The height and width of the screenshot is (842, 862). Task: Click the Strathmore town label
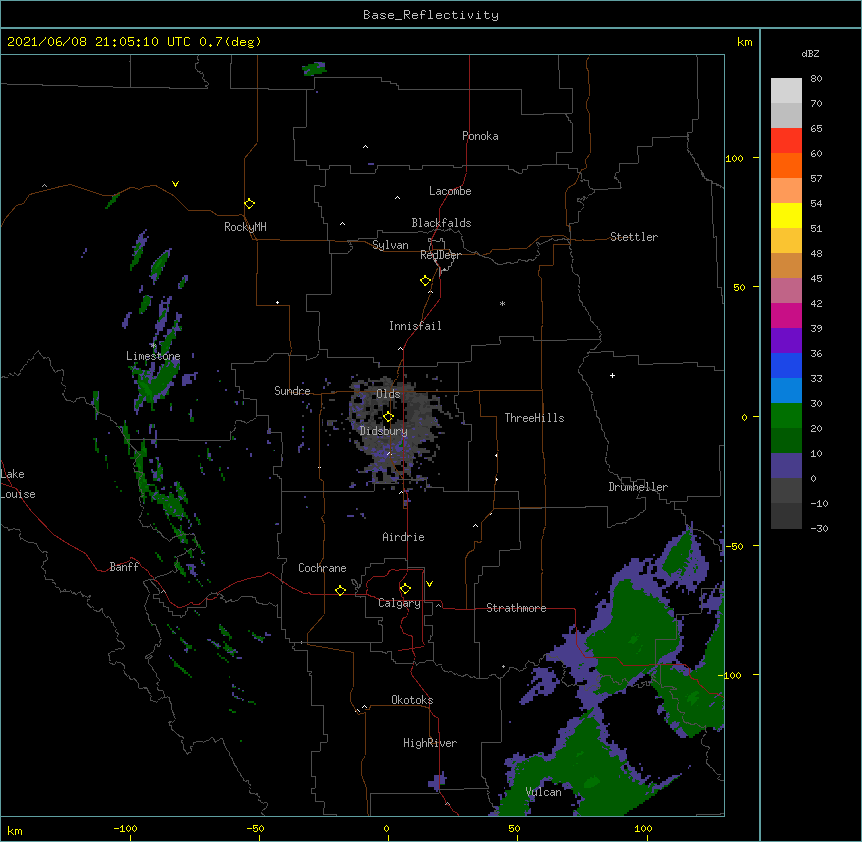coord(516,608)
